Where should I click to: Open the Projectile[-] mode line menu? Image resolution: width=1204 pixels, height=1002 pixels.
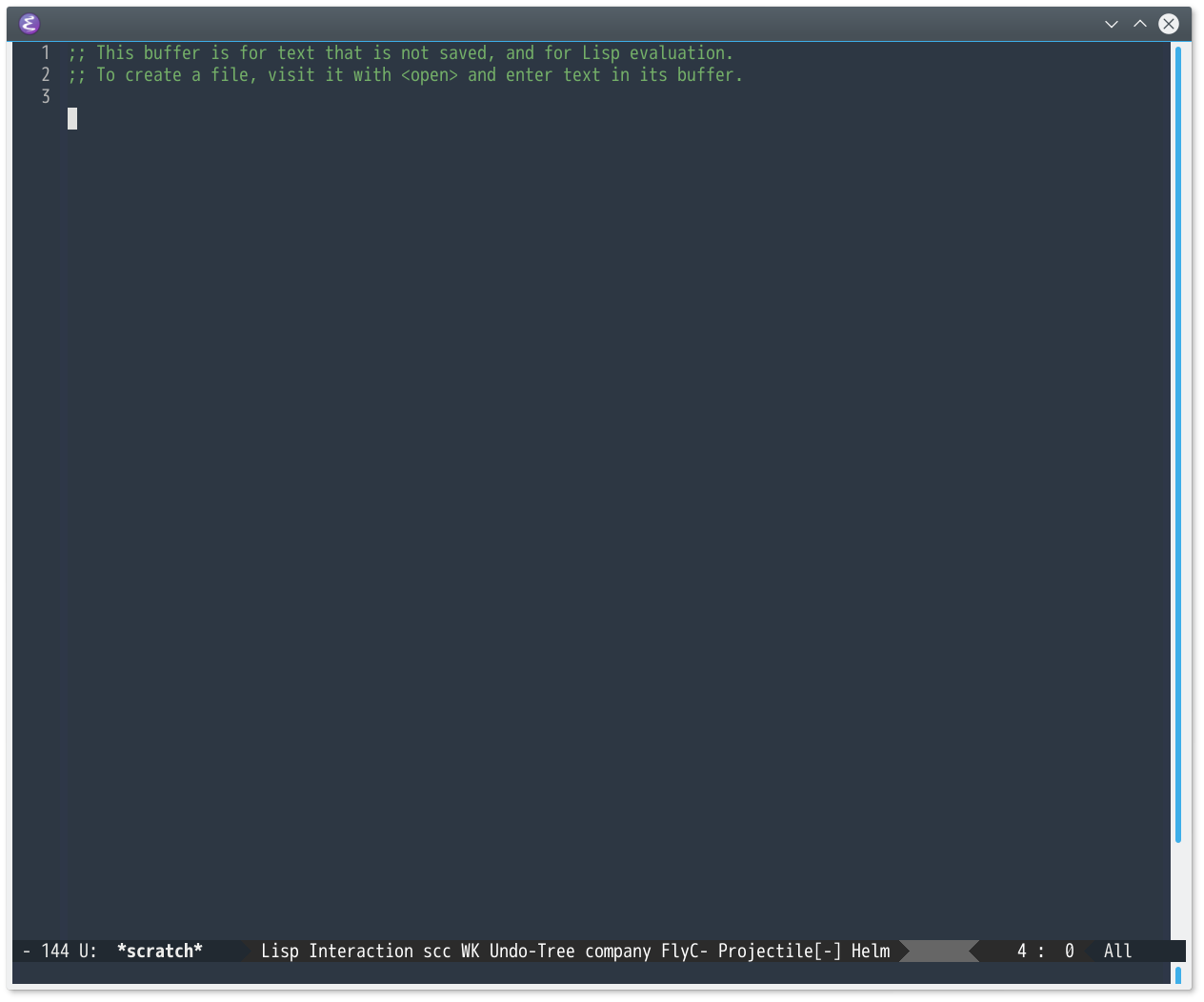coord(779,951)
